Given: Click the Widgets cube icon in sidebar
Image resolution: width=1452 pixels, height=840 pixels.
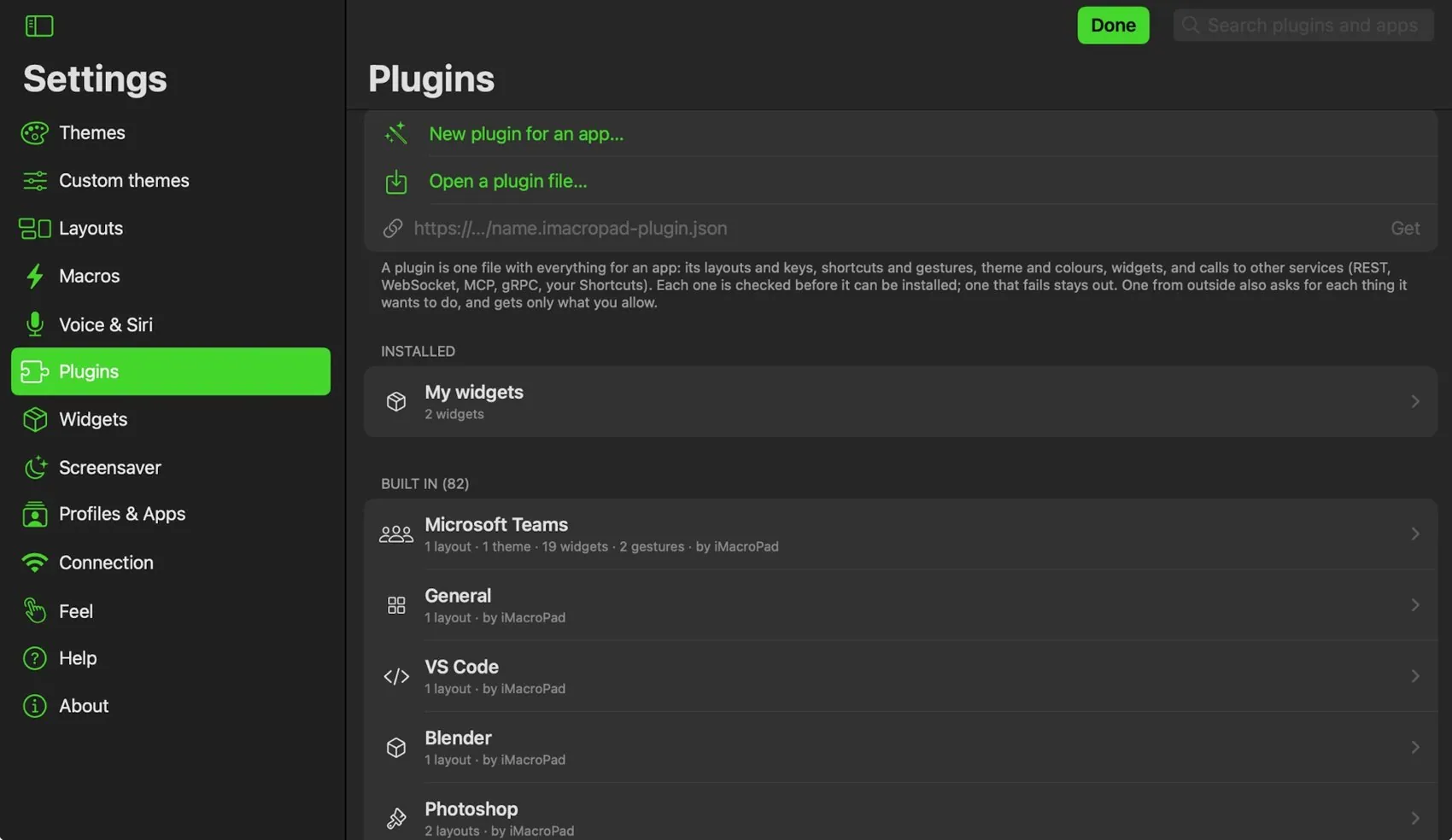Looking at the screenshot, I should (x=34, y=419).
